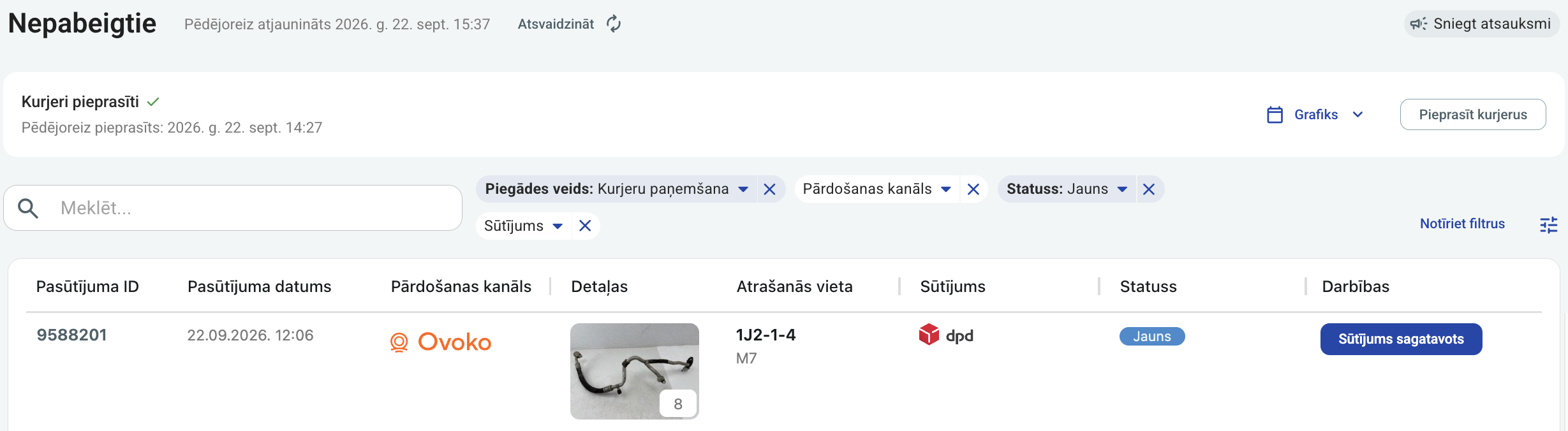Open the Sūtījums filter dropdown
This screenshot has height=431, width=1568.
558,226
